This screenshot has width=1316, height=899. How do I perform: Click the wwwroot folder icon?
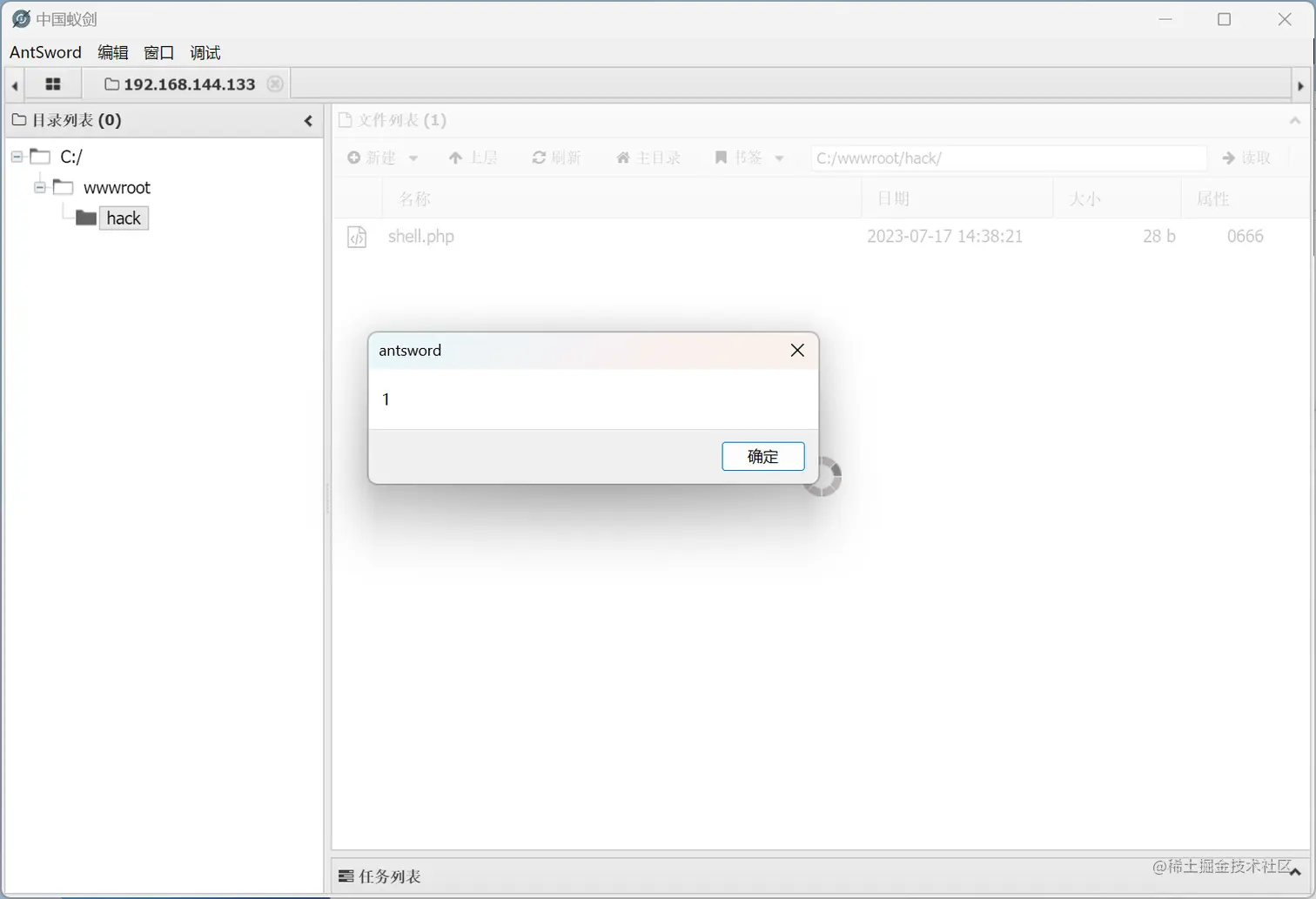[x=64, y=187]
